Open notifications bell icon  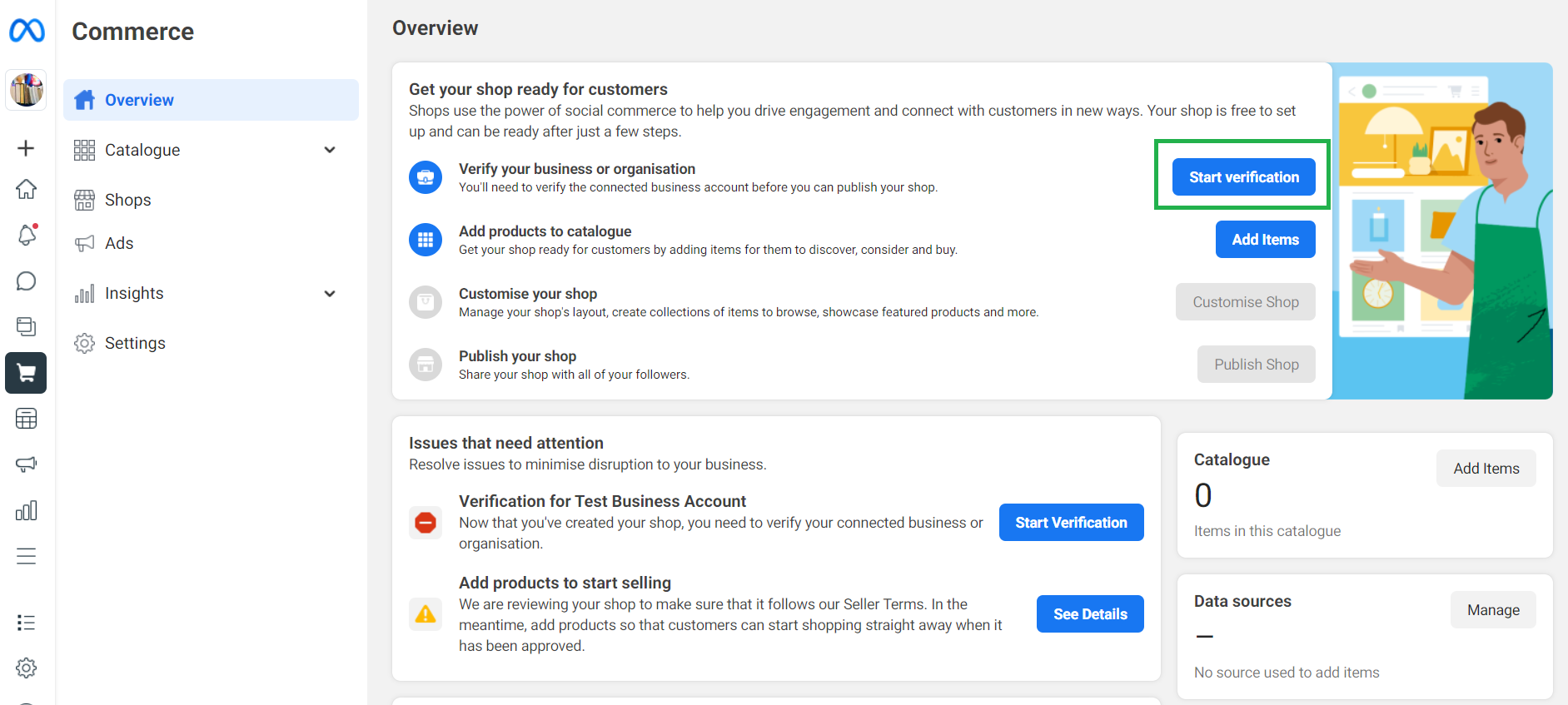click(x=27, y=235)
